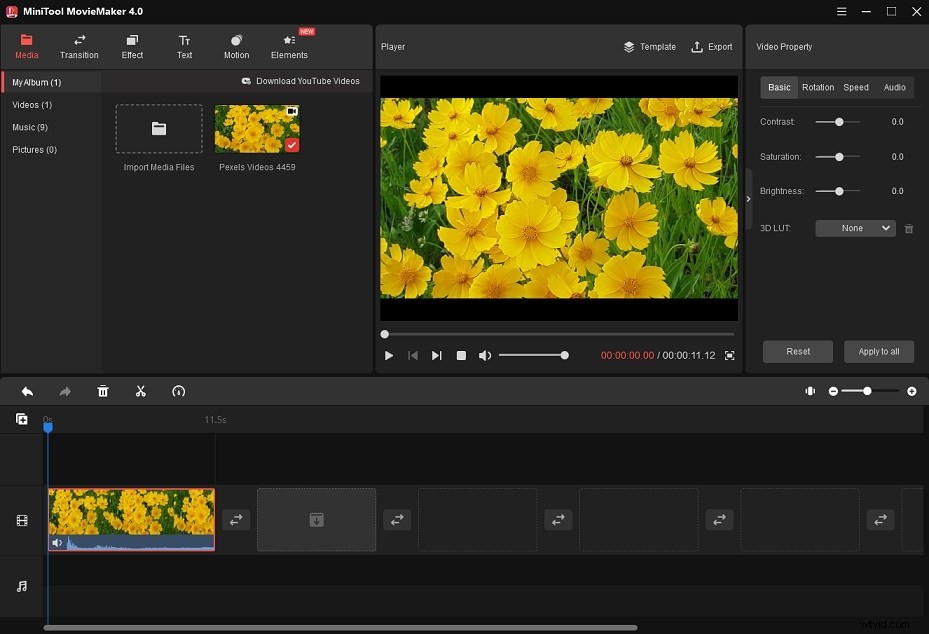This screenshot has height=634, width=929.
Task: Switch to the Rotation tab
Action: (818, 87)
